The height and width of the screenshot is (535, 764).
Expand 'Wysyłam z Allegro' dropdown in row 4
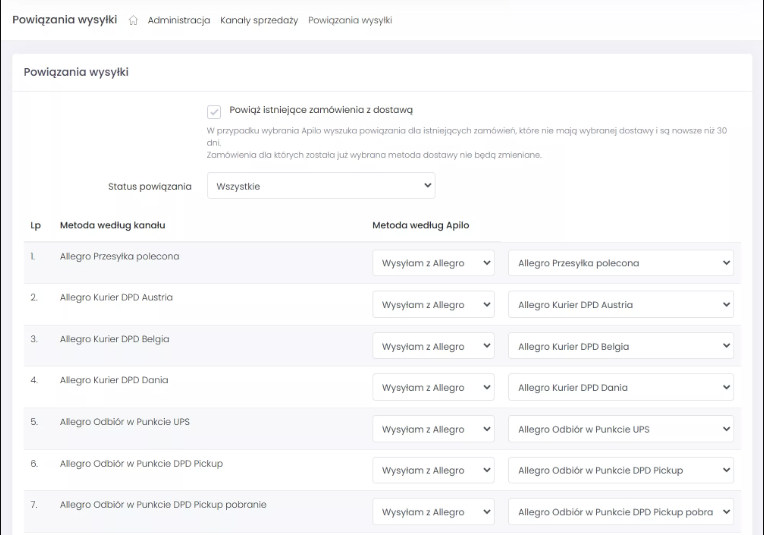click(x=434, y=387)
